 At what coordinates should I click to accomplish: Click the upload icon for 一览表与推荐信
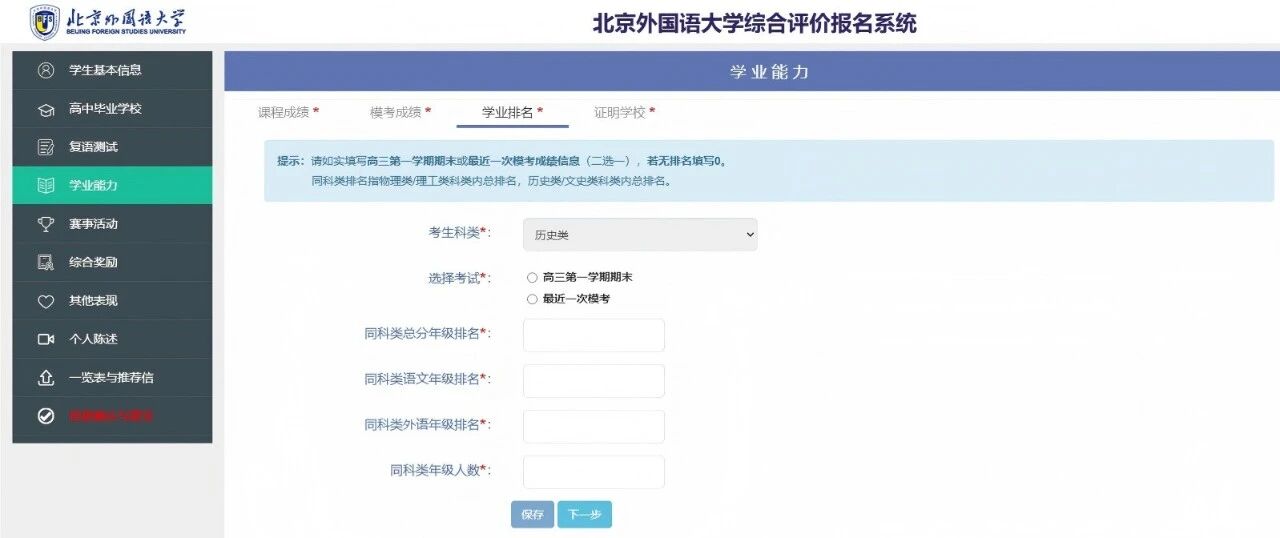point(45,378)
